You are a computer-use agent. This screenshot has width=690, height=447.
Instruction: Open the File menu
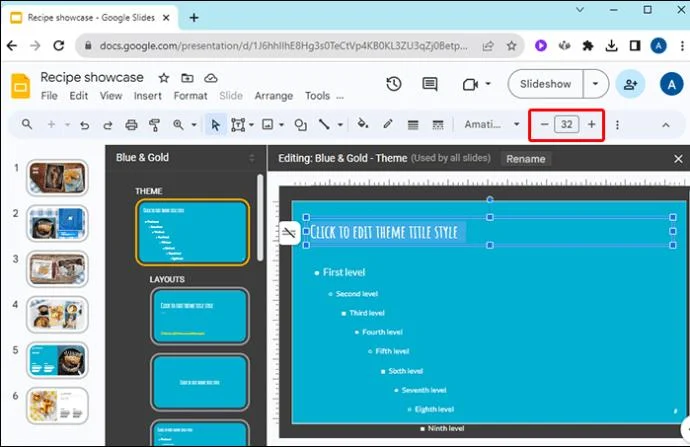(49, 95)
